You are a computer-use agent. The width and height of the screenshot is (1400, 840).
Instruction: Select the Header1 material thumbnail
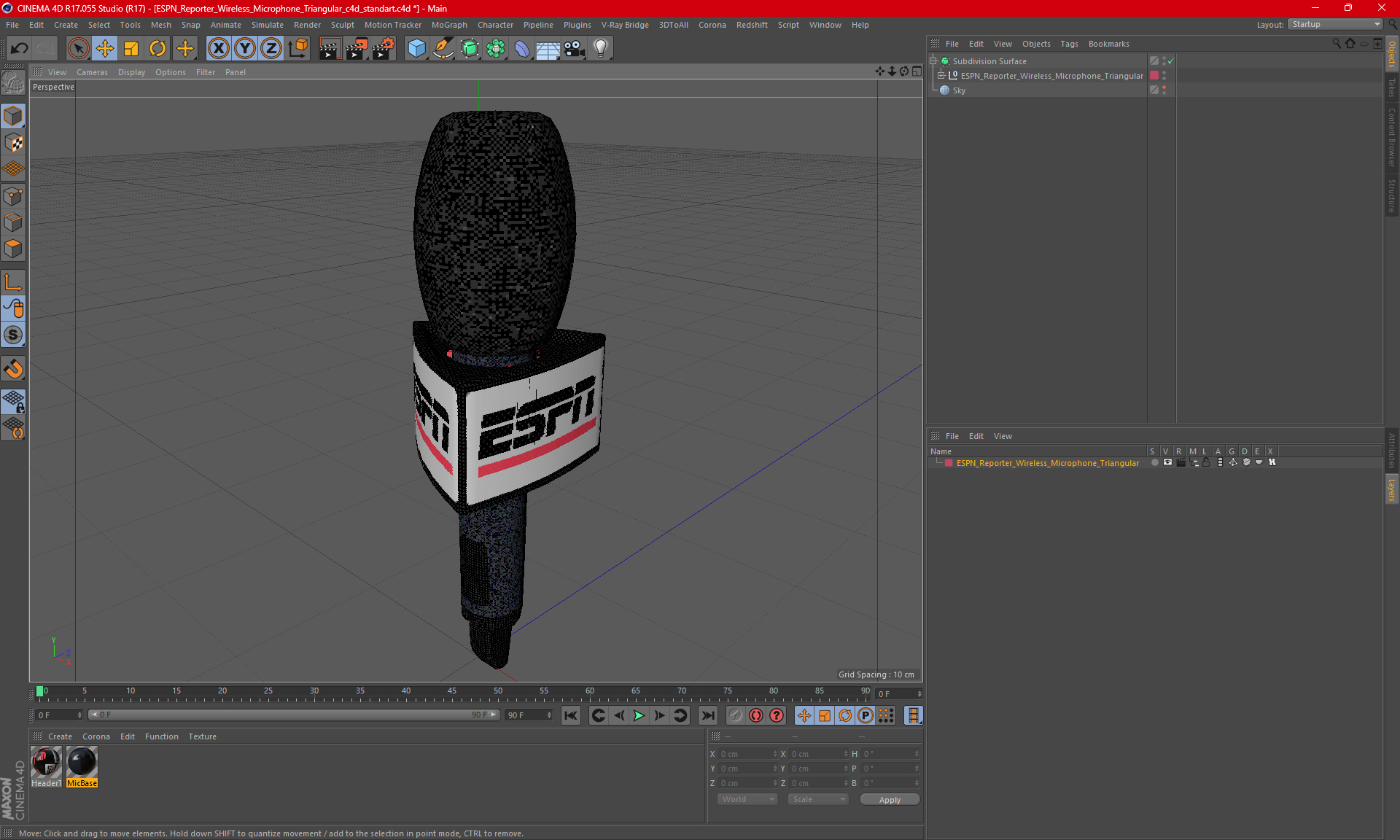[47, 766]
